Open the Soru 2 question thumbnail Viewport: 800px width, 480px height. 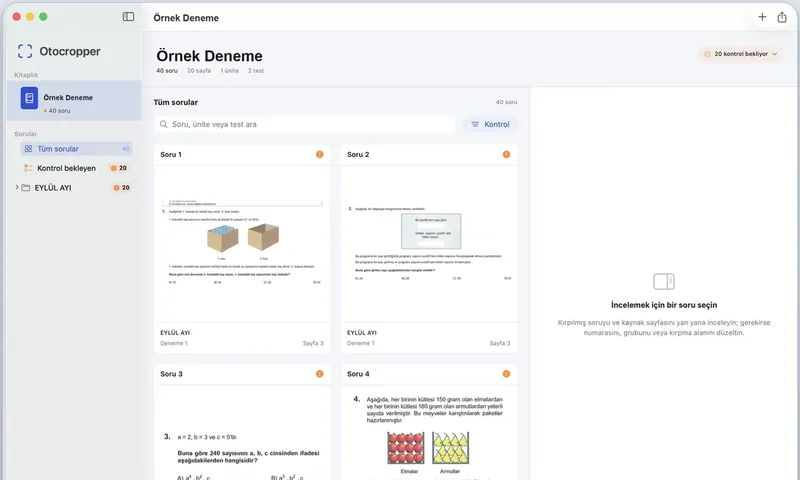(x=429, y=243)
